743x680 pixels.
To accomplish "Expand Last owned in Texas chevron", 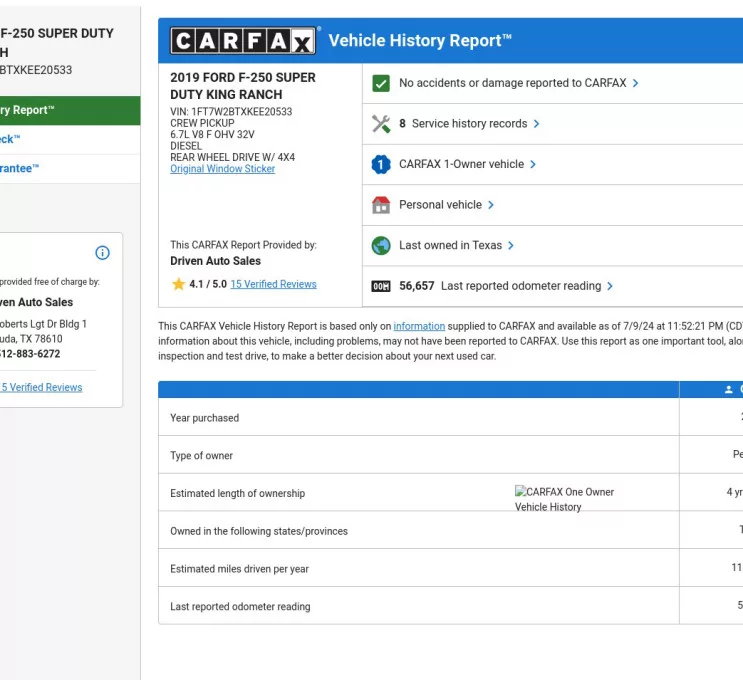I will [511, 245].
